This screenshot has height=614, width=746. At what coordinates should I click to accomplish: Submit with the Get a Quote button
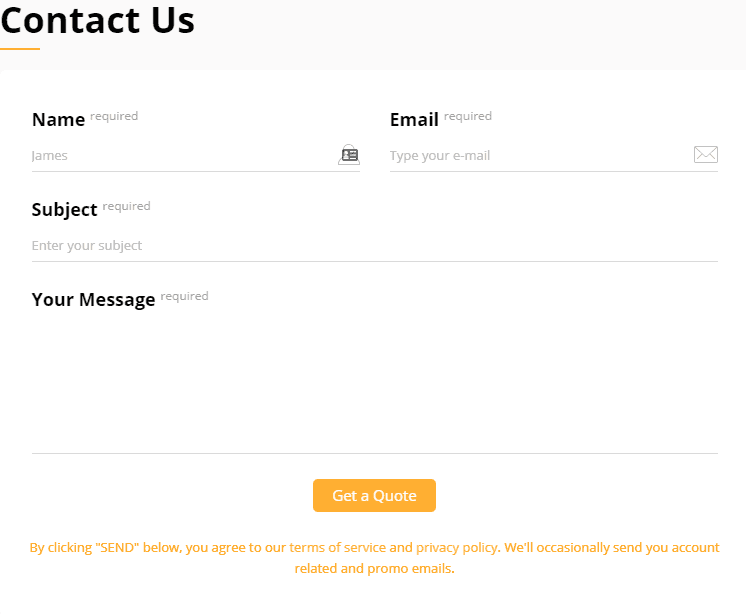(x=374, y=496)
